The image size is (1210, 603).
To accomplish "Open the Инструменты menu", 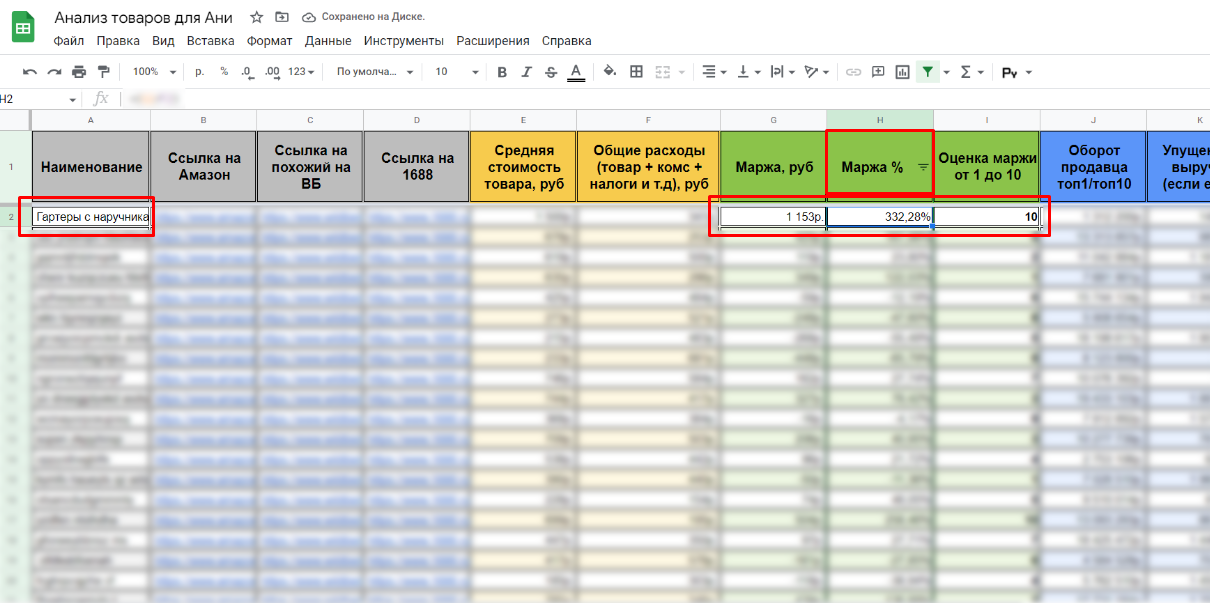I will (404, 41).
